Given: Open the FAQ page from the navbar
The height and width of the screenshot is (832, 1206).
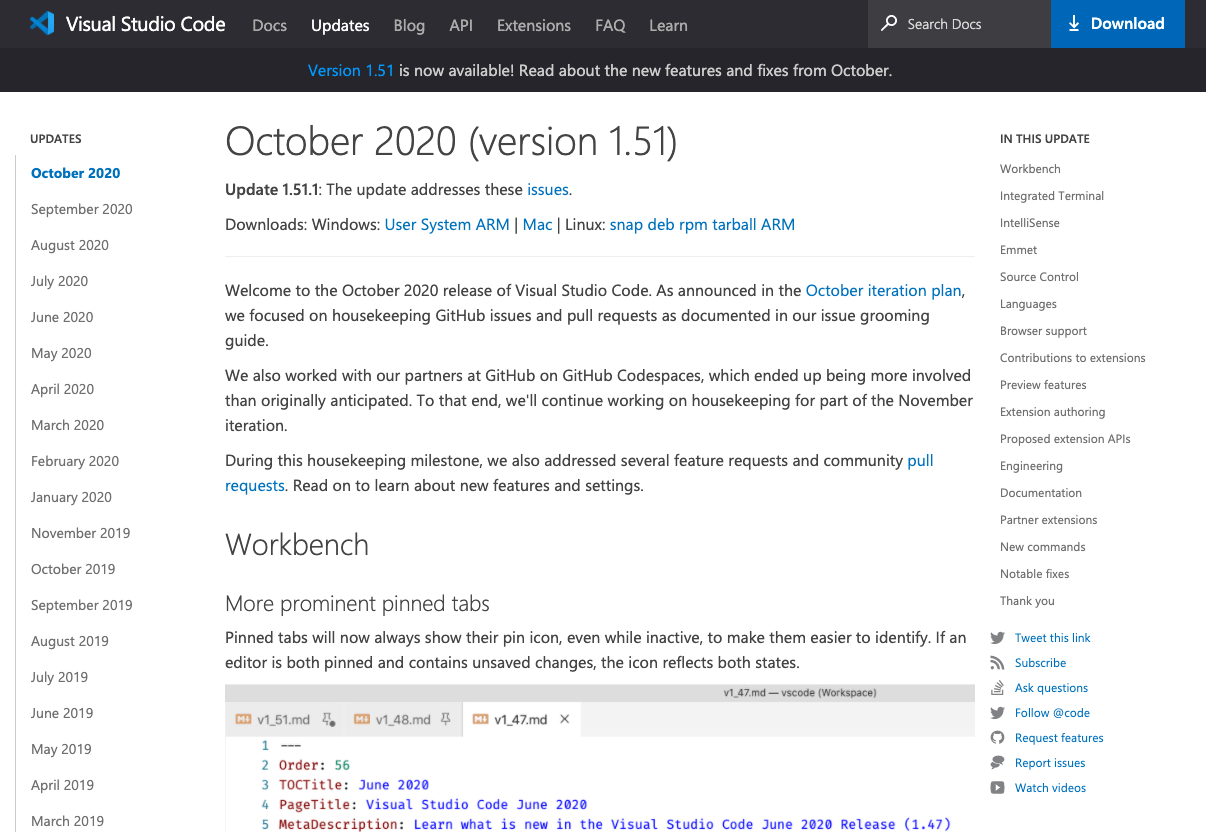Looking at the screenshot, I should (610, 25).
